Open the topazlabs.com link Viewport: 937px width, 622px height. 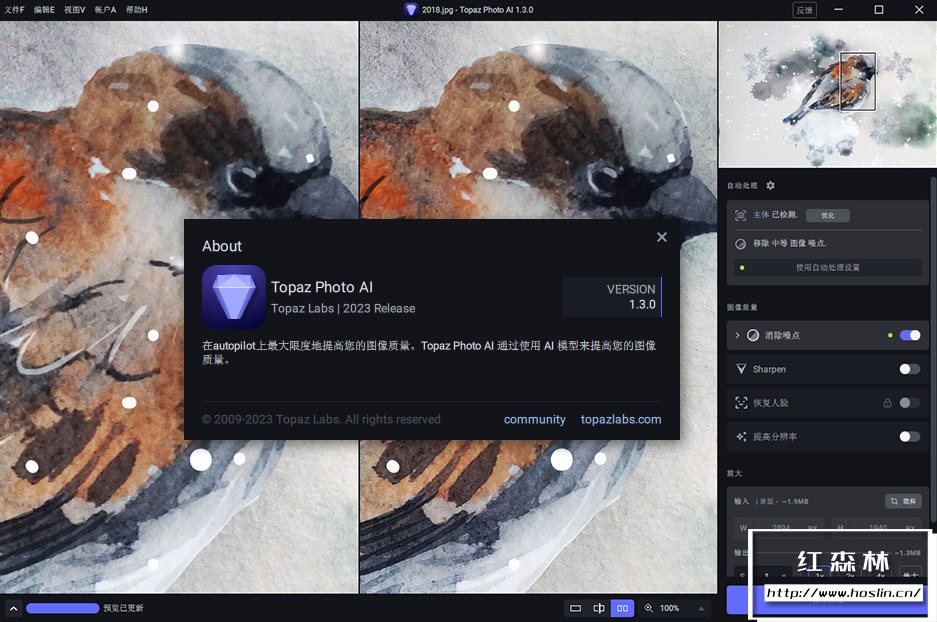[x=621, y=419]
